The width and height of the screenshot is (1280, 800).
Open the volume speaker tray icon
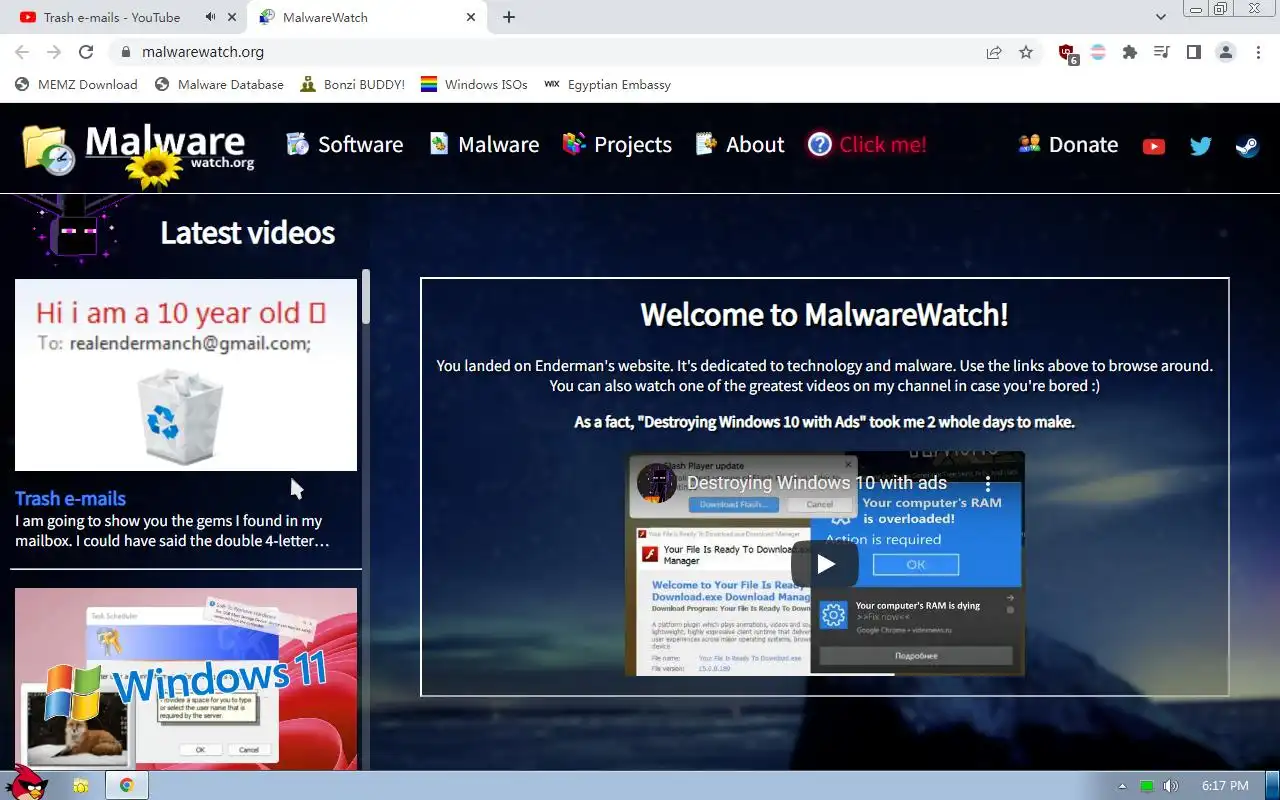[x=1171, y=786]
